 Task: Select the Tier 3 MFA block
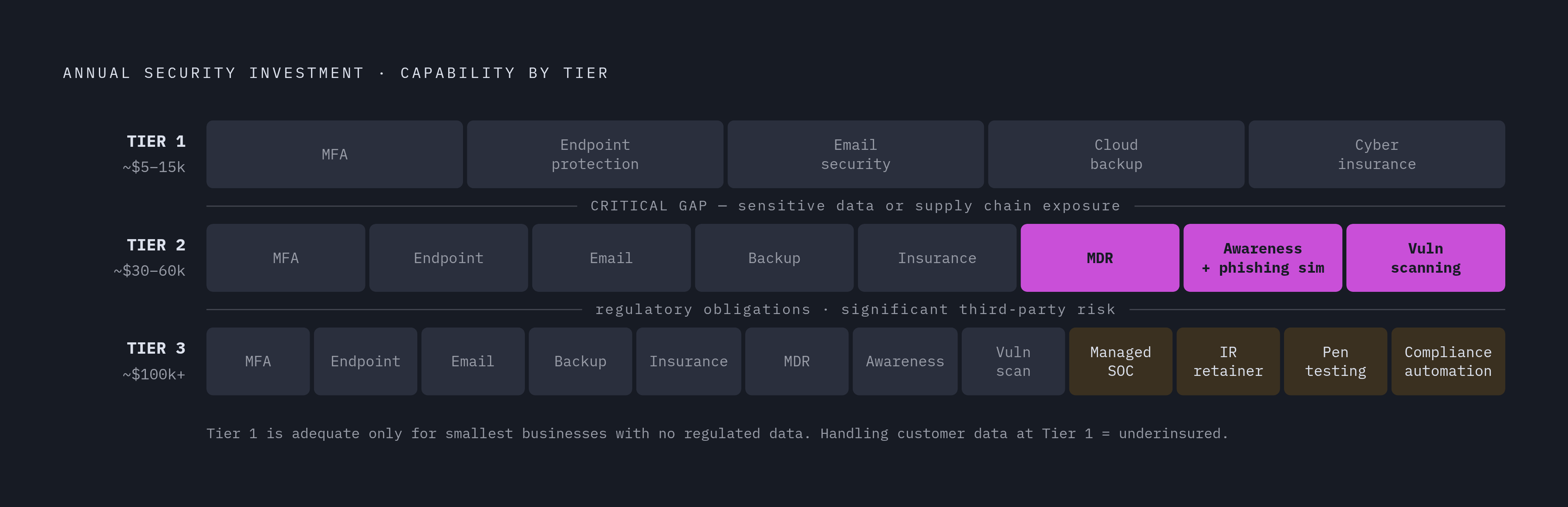[x=258, y=362]
